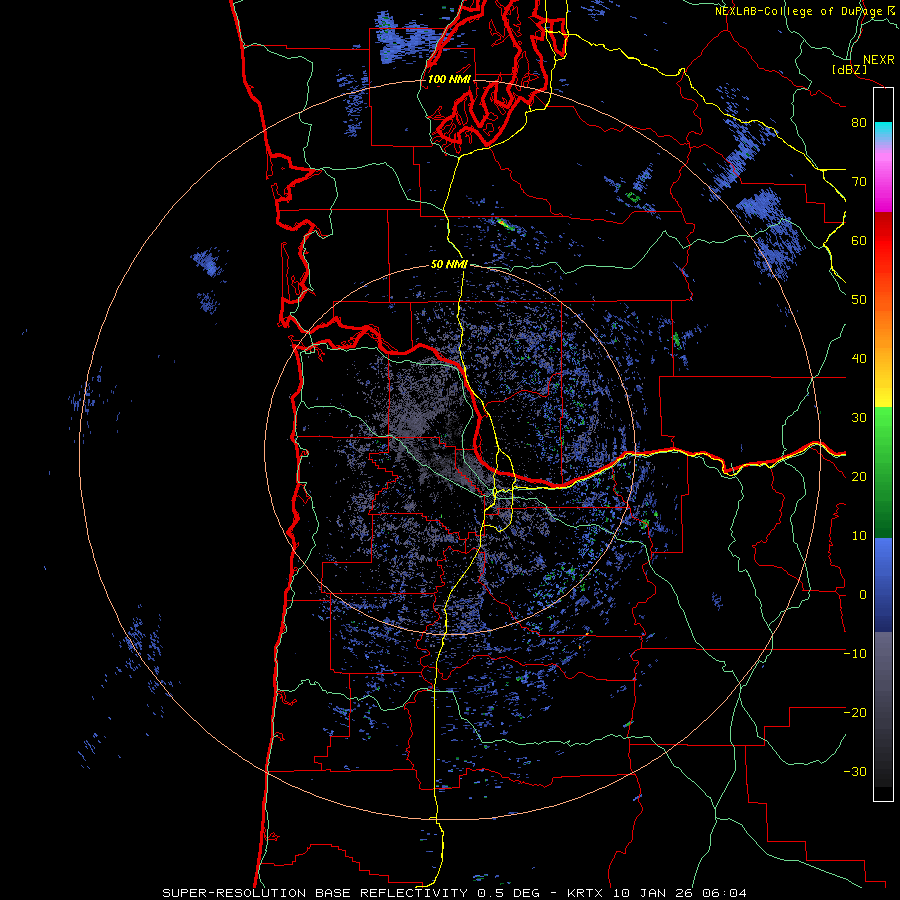Viewport: 900px width, 900px height.
Task: Click the 60 value on the dBZ scale
Action: [859, 241]
